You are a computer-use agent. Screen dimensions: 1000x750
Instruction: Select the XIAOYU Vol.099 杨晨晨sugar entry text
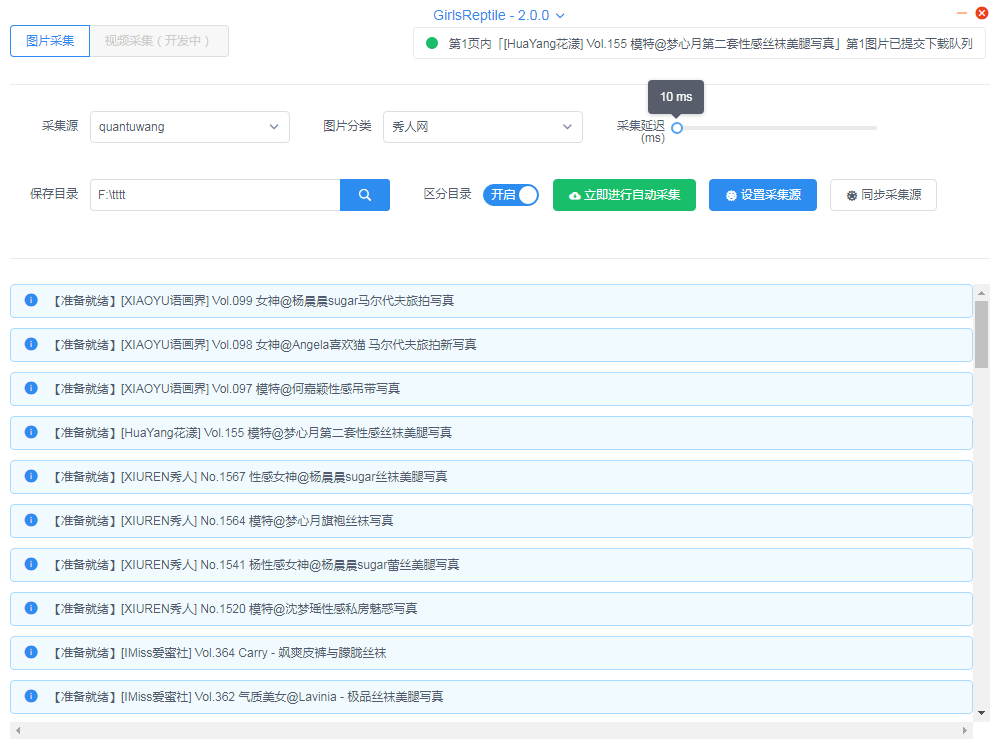pyautogui.click(x=252, y=301)
